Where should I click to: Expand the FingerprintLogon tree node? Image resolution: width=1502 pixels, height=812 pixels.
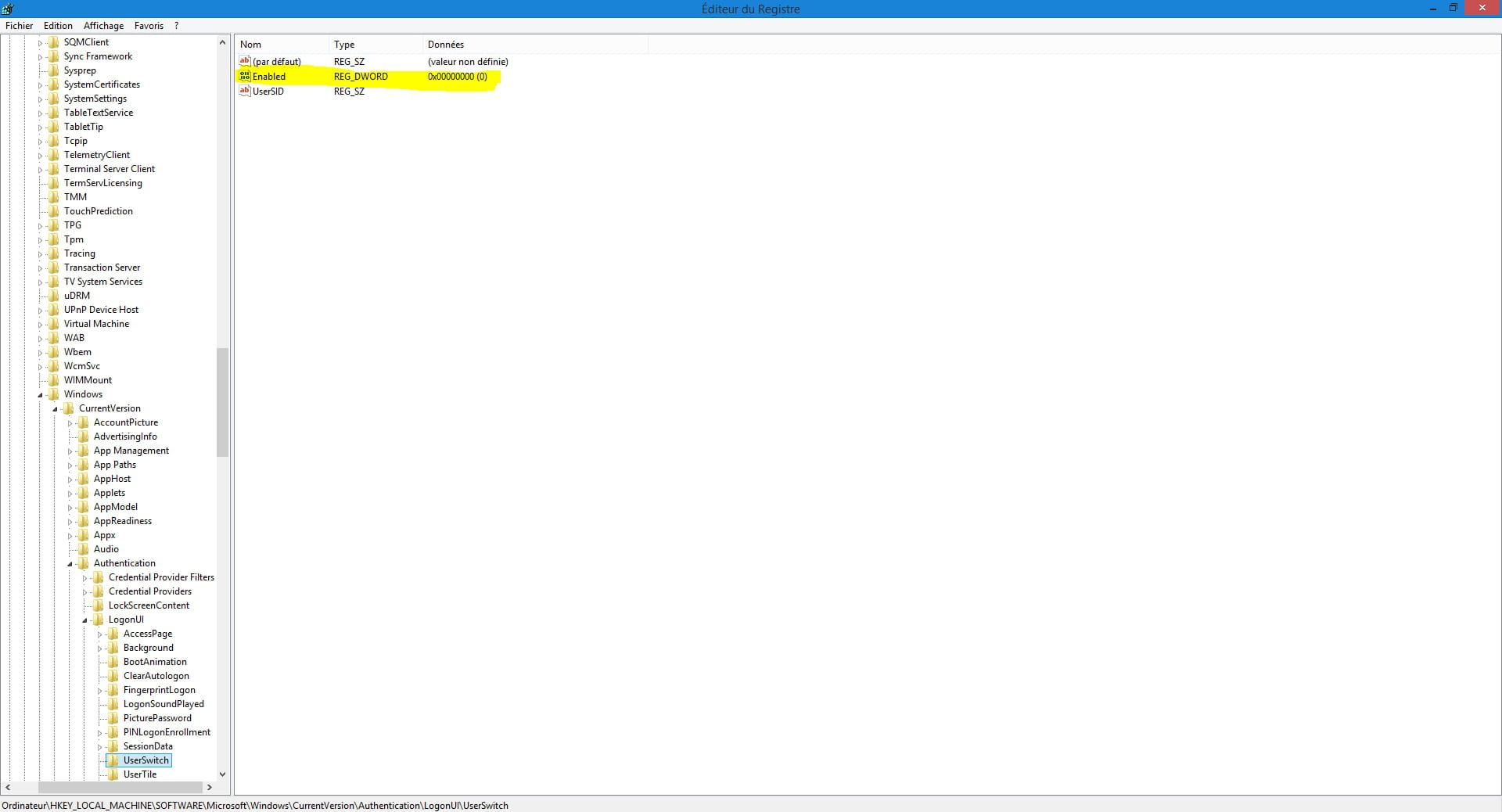[x=99, y=691]
